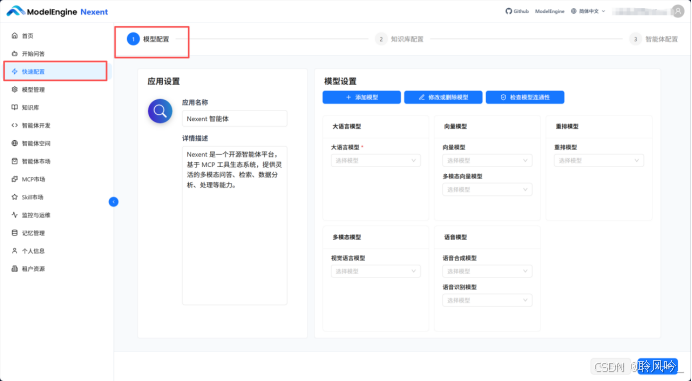Open 智能体市场 sidebar icon

[15, 161]
